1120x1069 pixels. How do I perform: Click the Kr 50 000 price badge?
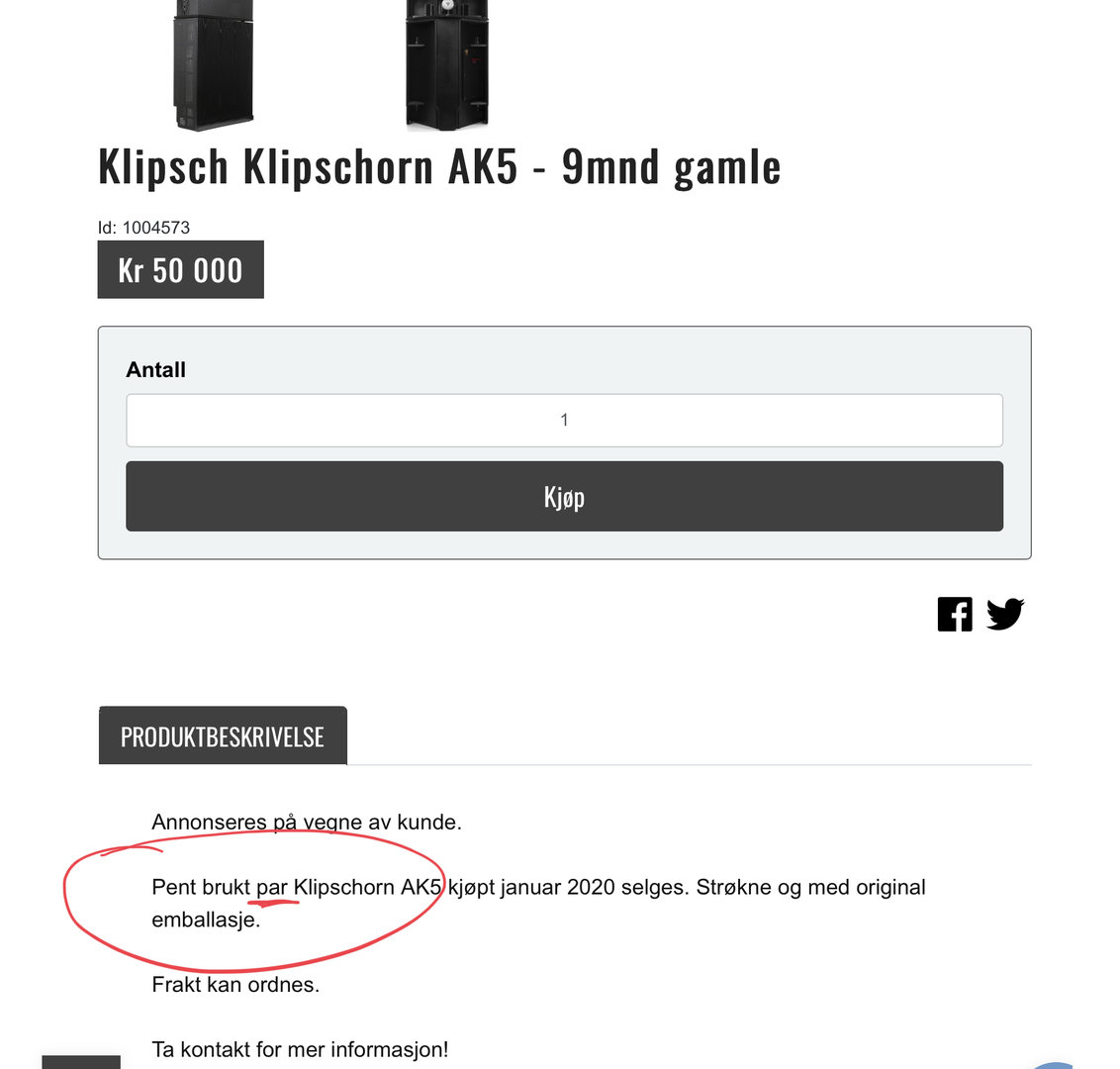pos(181,269)
